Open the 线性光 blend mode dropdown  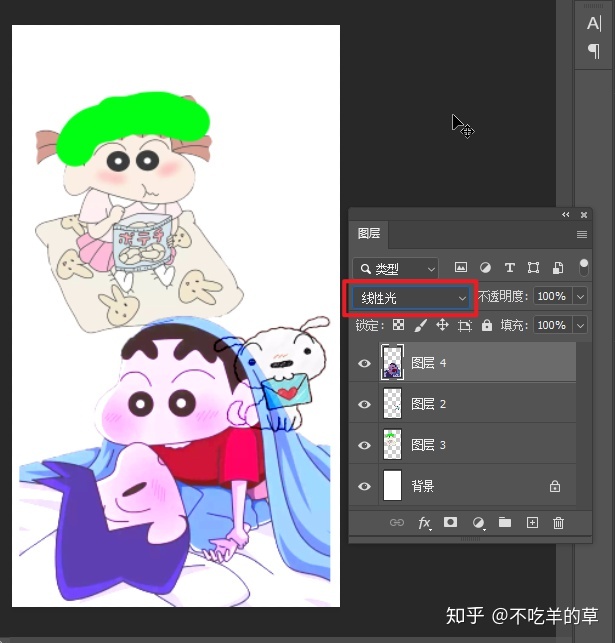tap(411, 298)
